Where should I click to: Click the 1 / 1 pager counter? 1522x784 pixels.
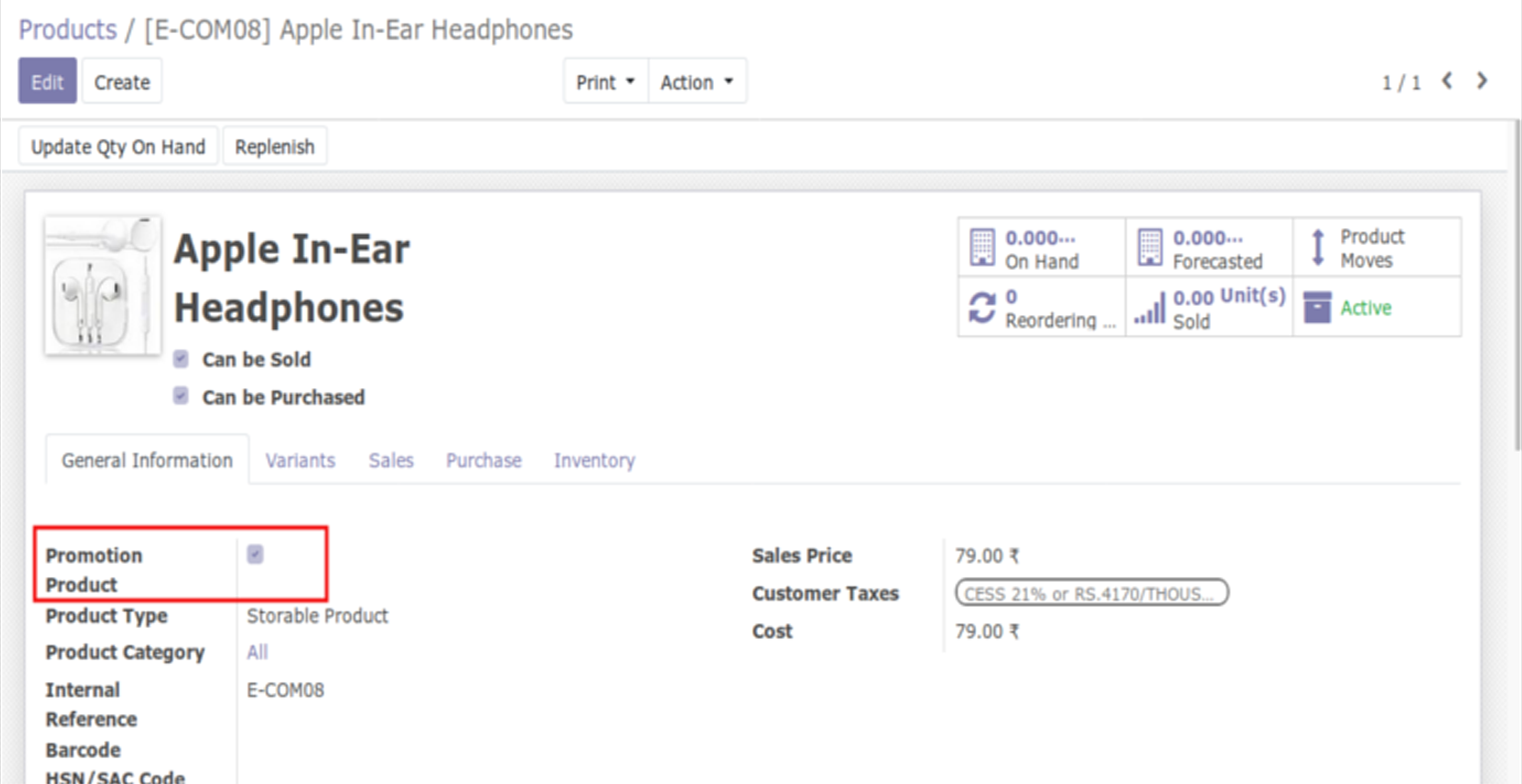[x=1402, y=83]
